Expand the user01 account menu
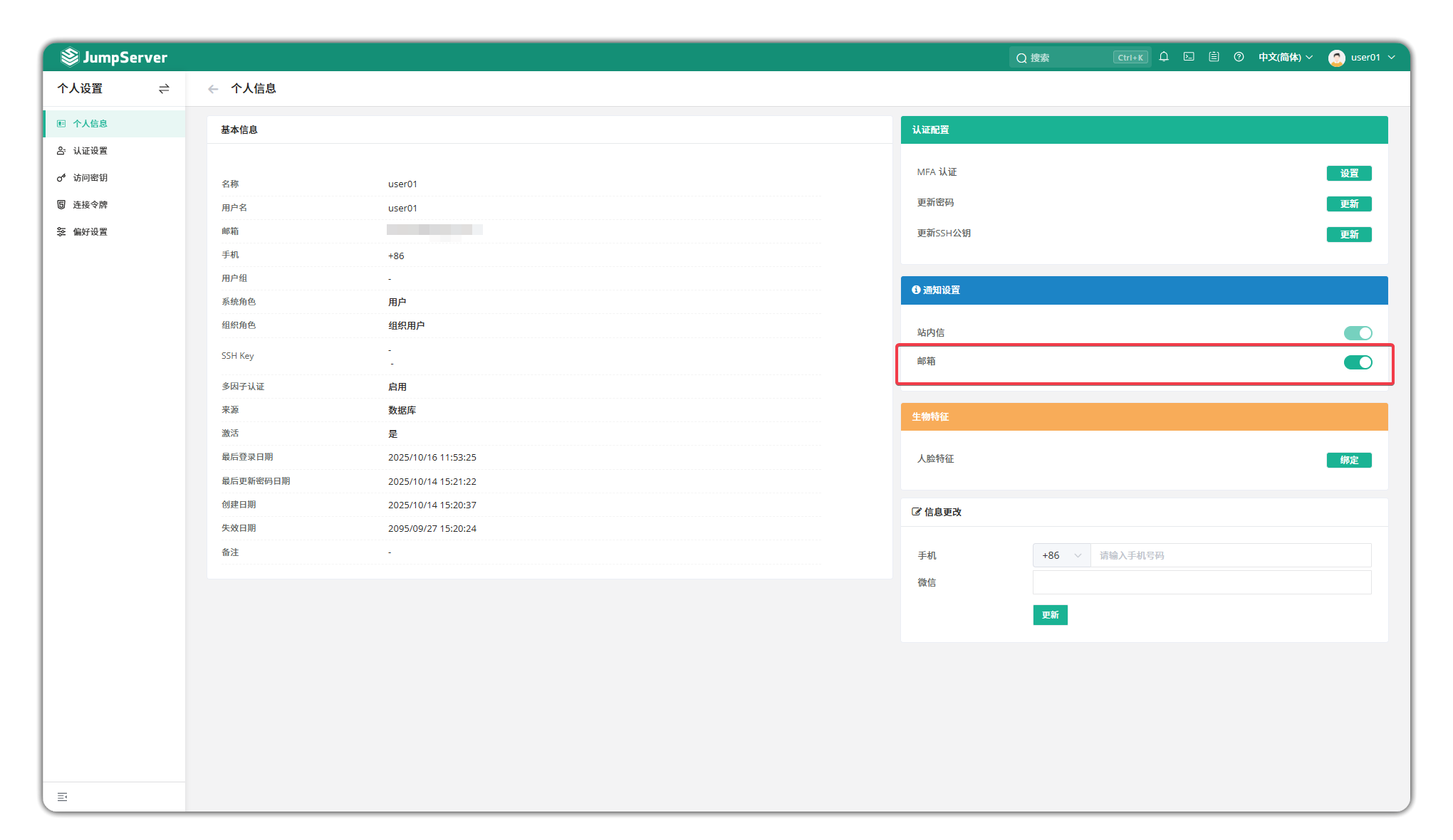1453x840 pixels. [x=1361, y=57]
